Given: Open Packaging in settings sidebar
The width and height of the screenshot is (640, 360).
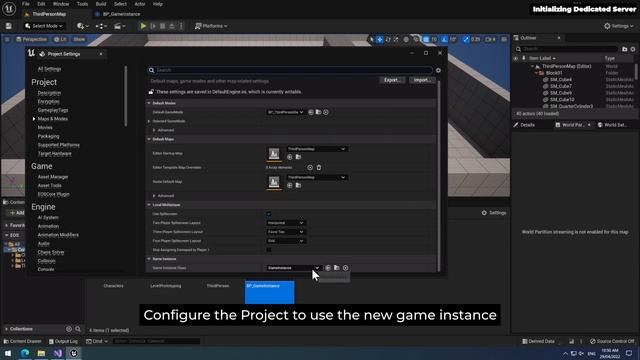Looking at the screenshot, I should click(x=49, y=136).
